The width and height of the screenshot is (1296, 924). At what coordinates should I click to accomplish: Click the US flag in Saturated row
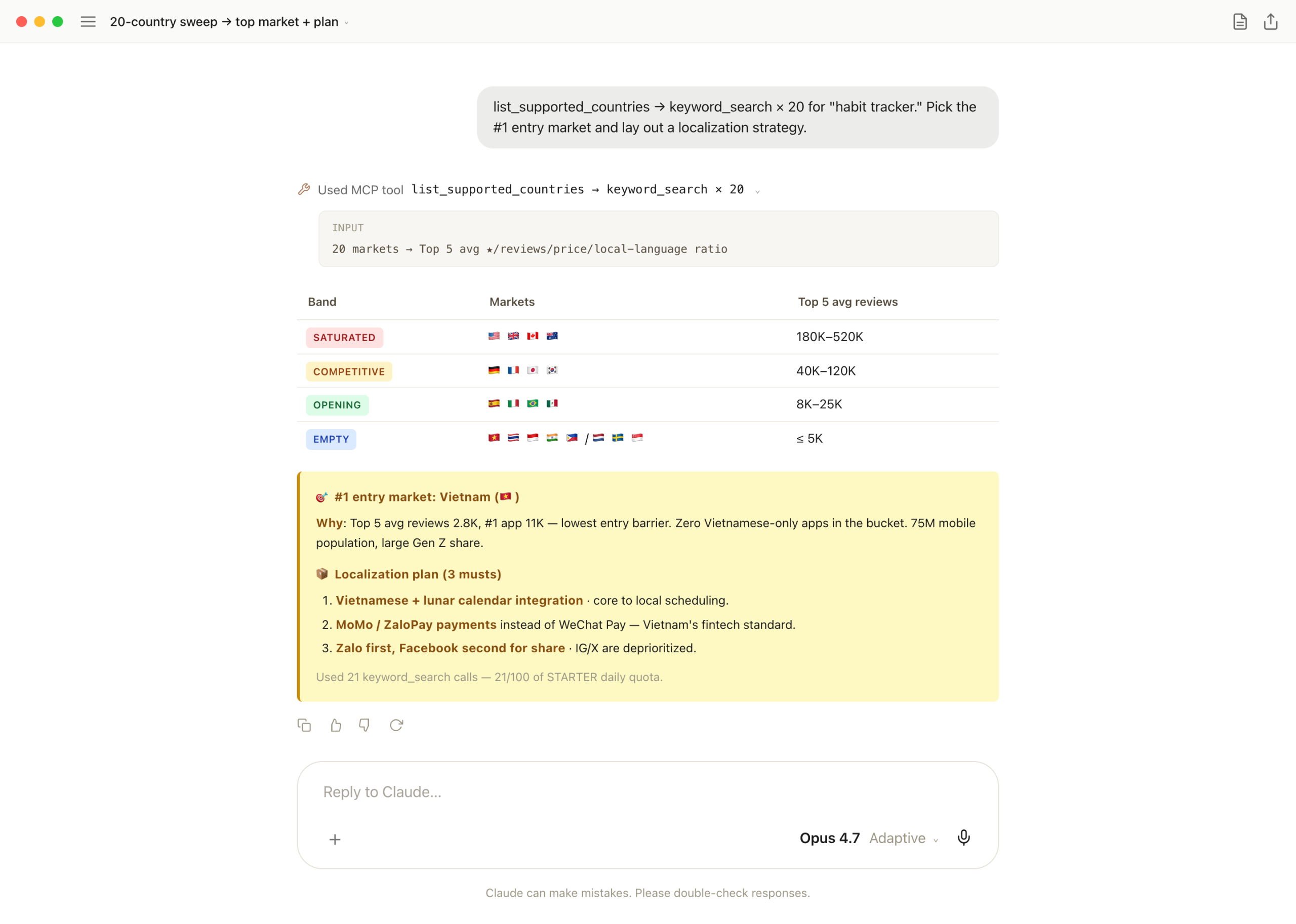[x=494, y=335]
